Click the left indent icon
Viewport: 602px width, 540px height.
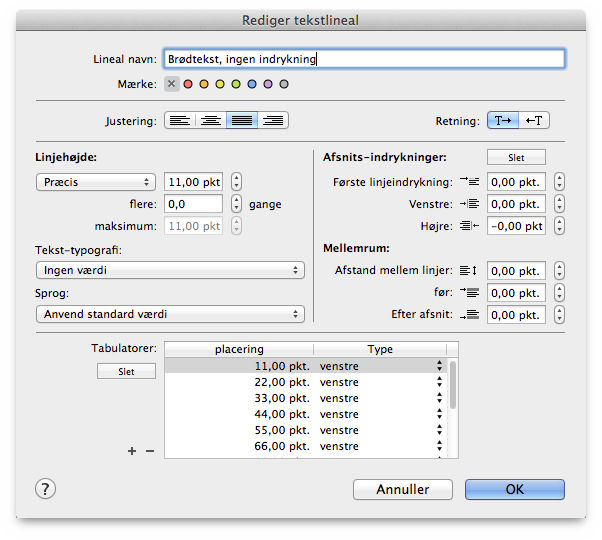[x=470, y=204]
